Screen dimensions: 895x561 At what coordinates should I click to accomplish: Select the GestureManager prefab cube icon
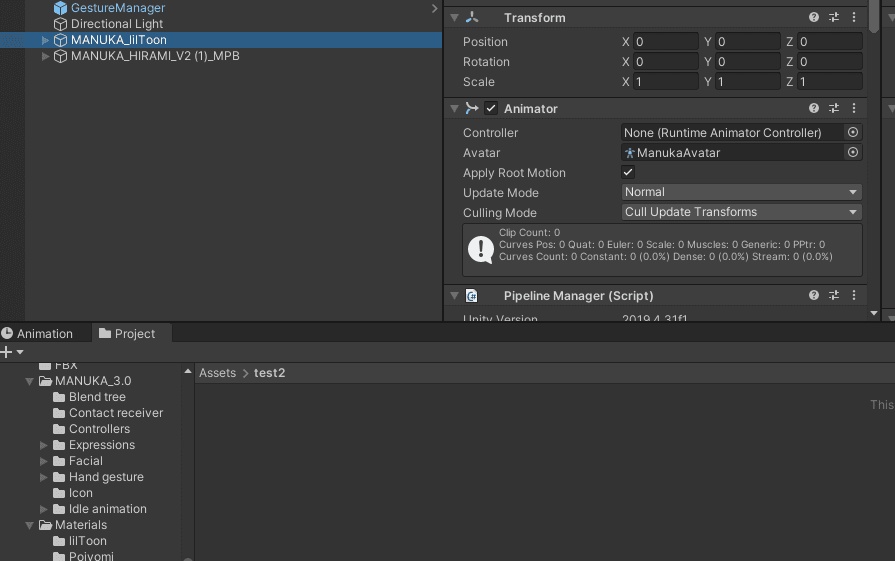[61, 8]
